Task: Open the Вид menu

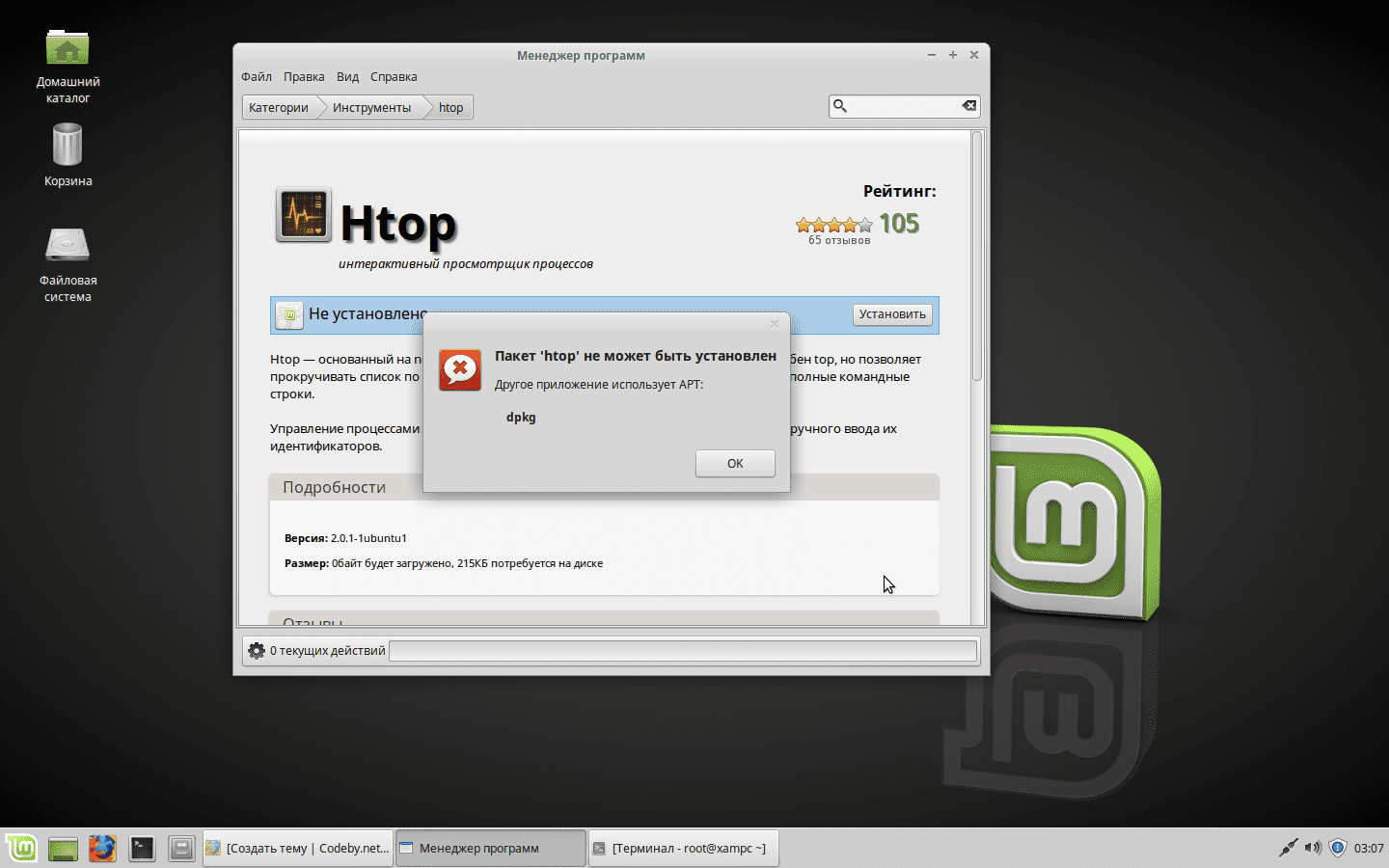Action: coord(347,77)
